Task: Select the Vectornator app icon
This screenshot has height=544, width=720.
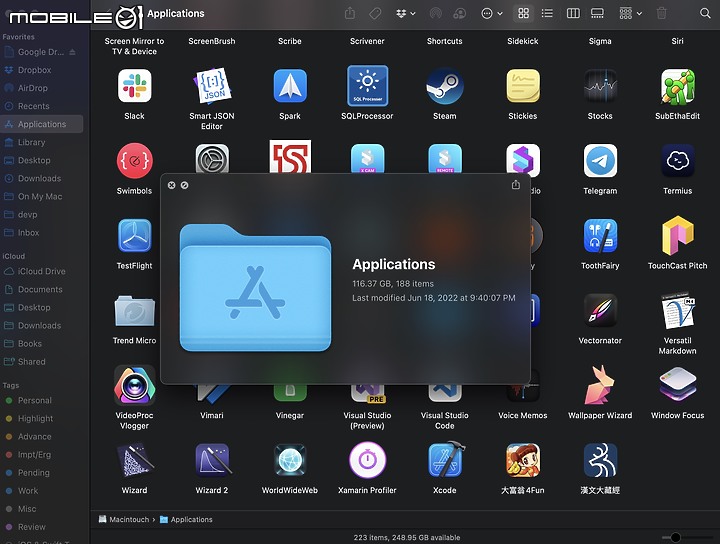Action: 600,310
